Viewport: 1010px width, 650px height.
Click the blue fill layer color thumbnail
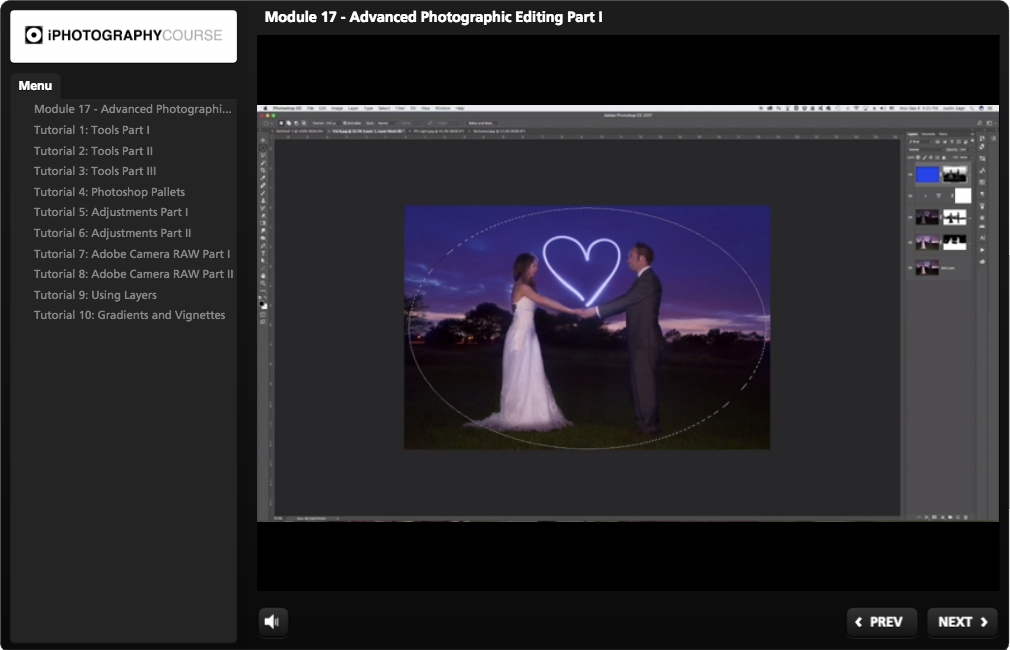928,174
